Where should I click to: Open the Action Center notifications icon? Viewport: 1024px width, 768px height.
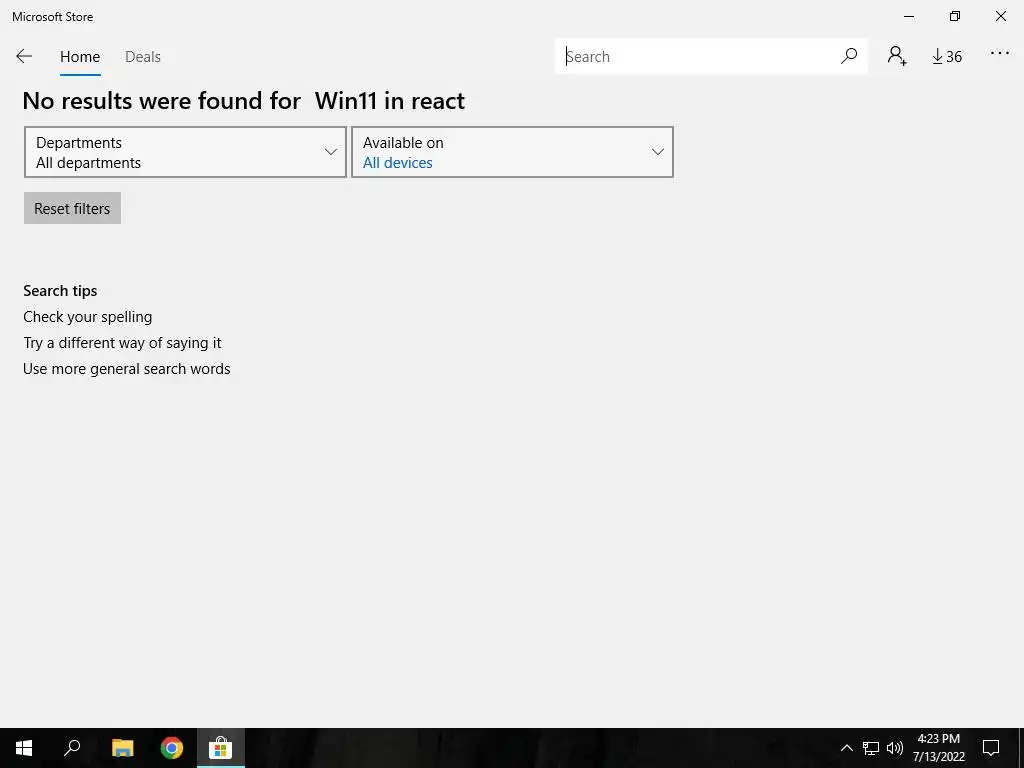(991, 748)
